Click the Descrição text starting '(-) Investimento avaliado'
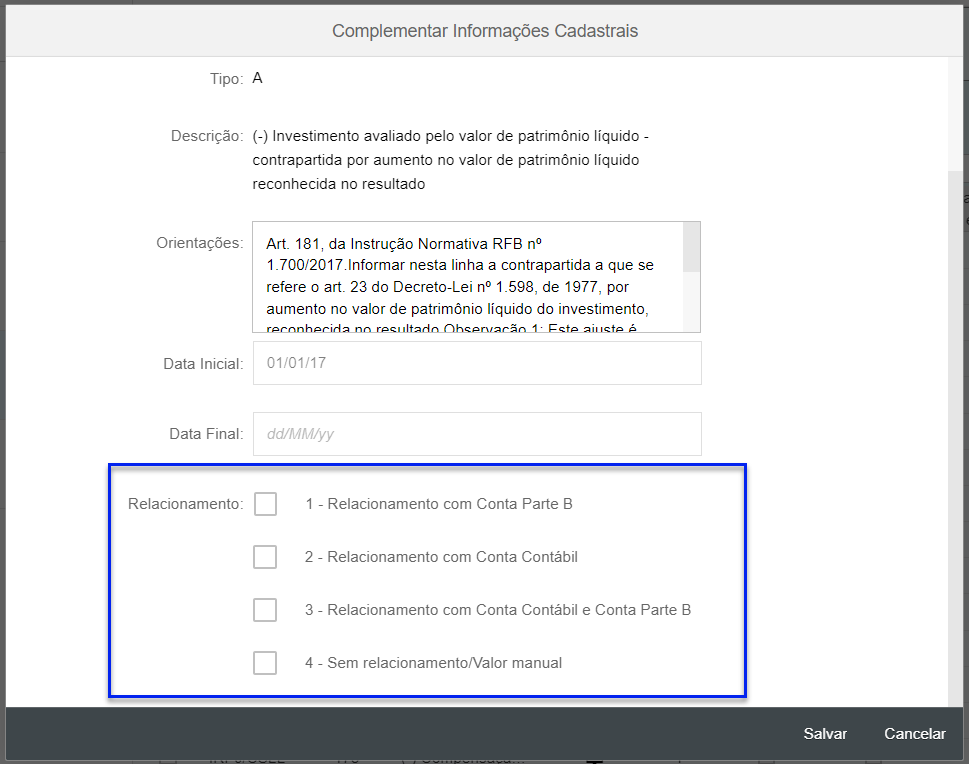The width and height of the screenshot is (969, 764). pos(451,160)
